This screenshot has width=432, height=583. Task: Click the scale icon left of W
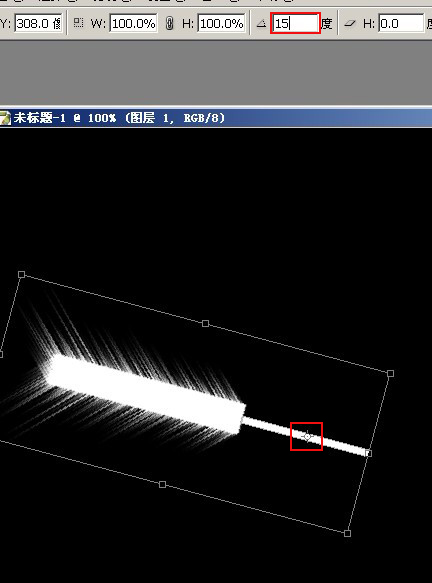point(78,23)
